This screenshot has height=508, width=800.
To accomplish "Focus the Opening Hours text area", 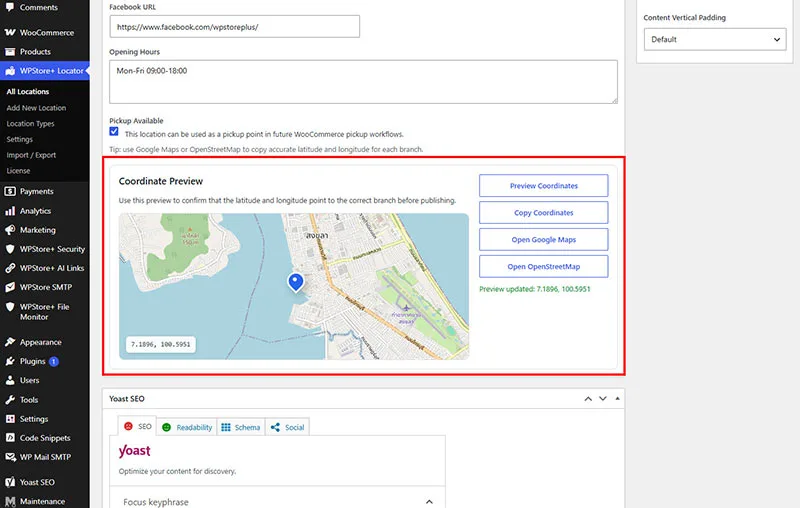I will click(x=363, y=82).
